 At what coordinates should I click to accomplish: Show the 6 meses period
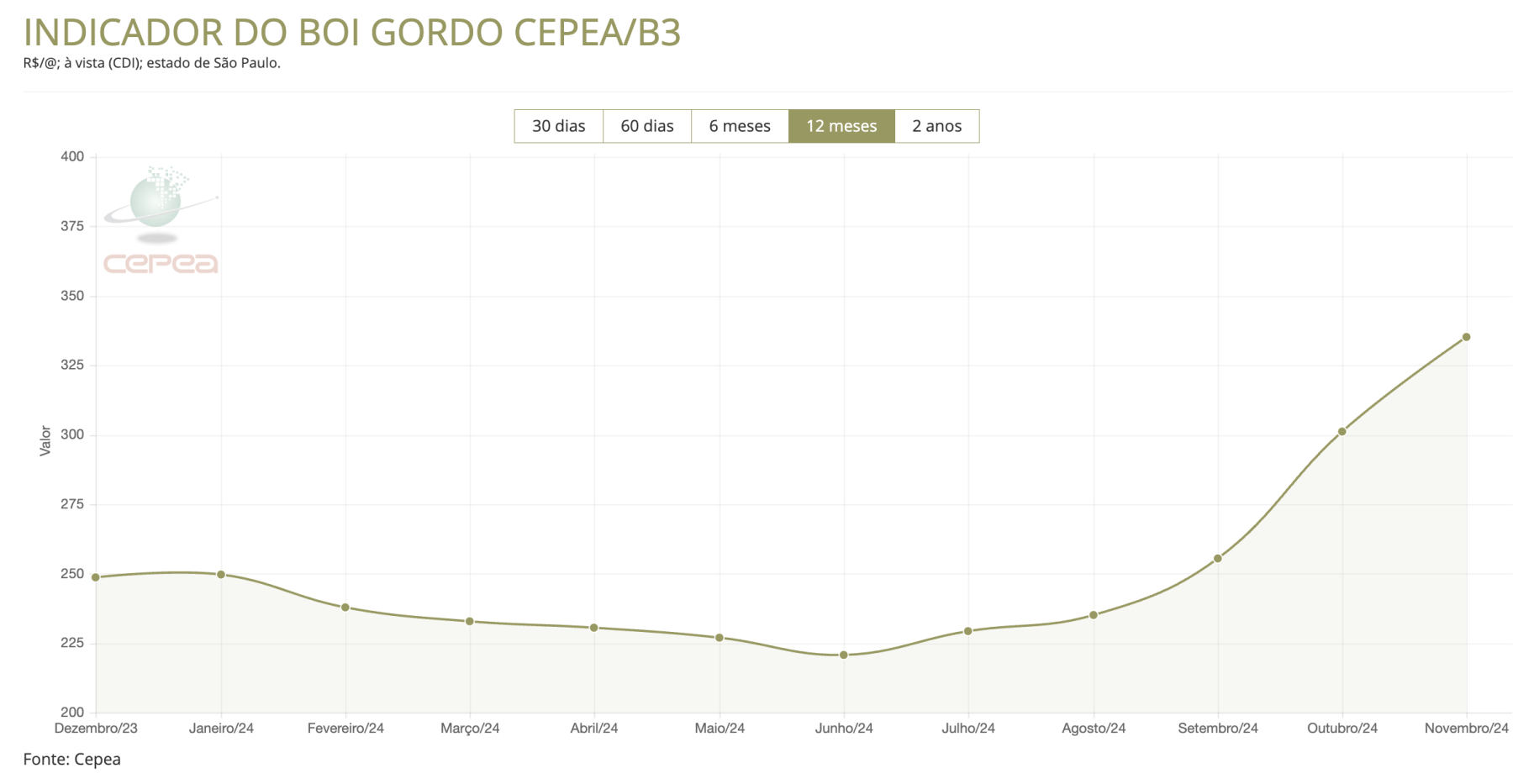tap(739, 126)
